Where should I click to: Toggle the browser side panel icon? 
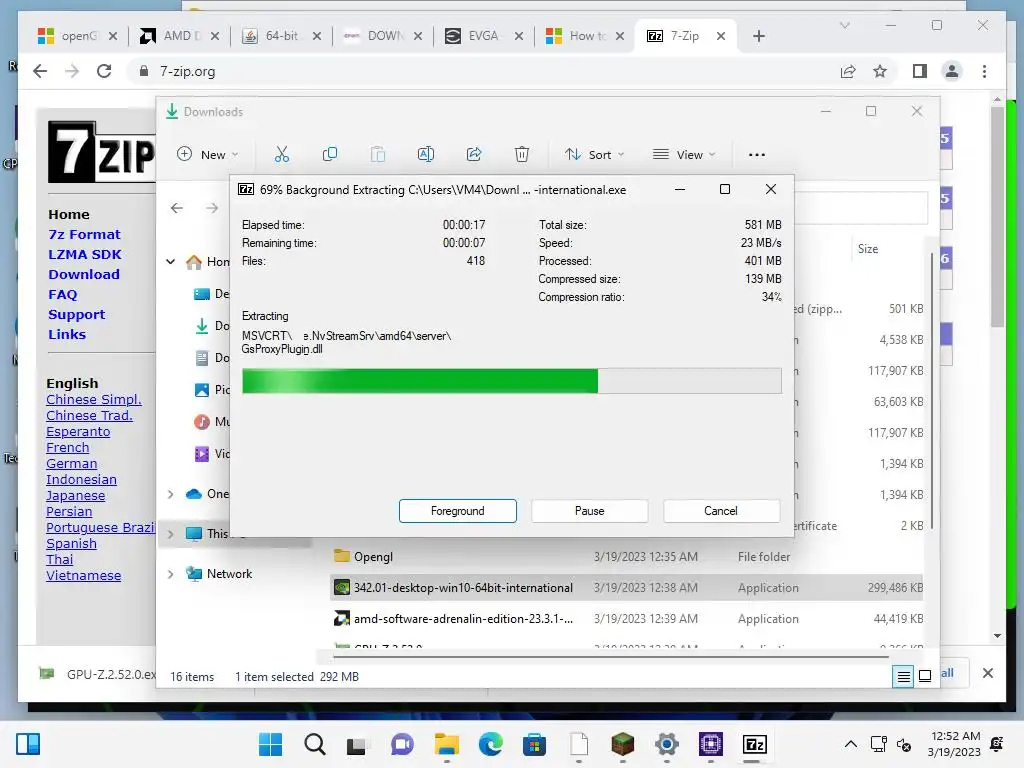point(920,71)
